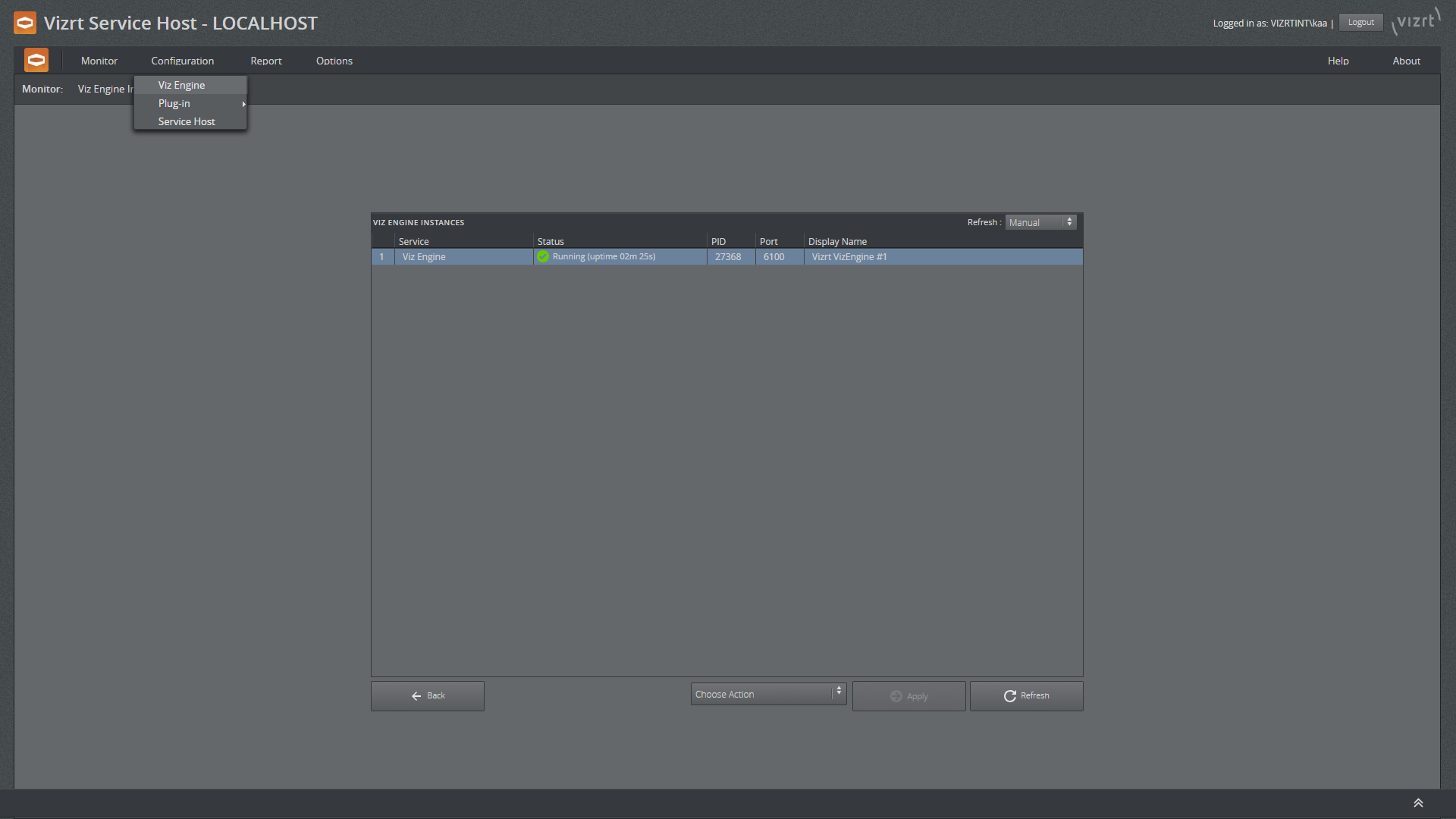
Task: Expand the Plug-in submenu arrow
Action: [x=243, y=104]
